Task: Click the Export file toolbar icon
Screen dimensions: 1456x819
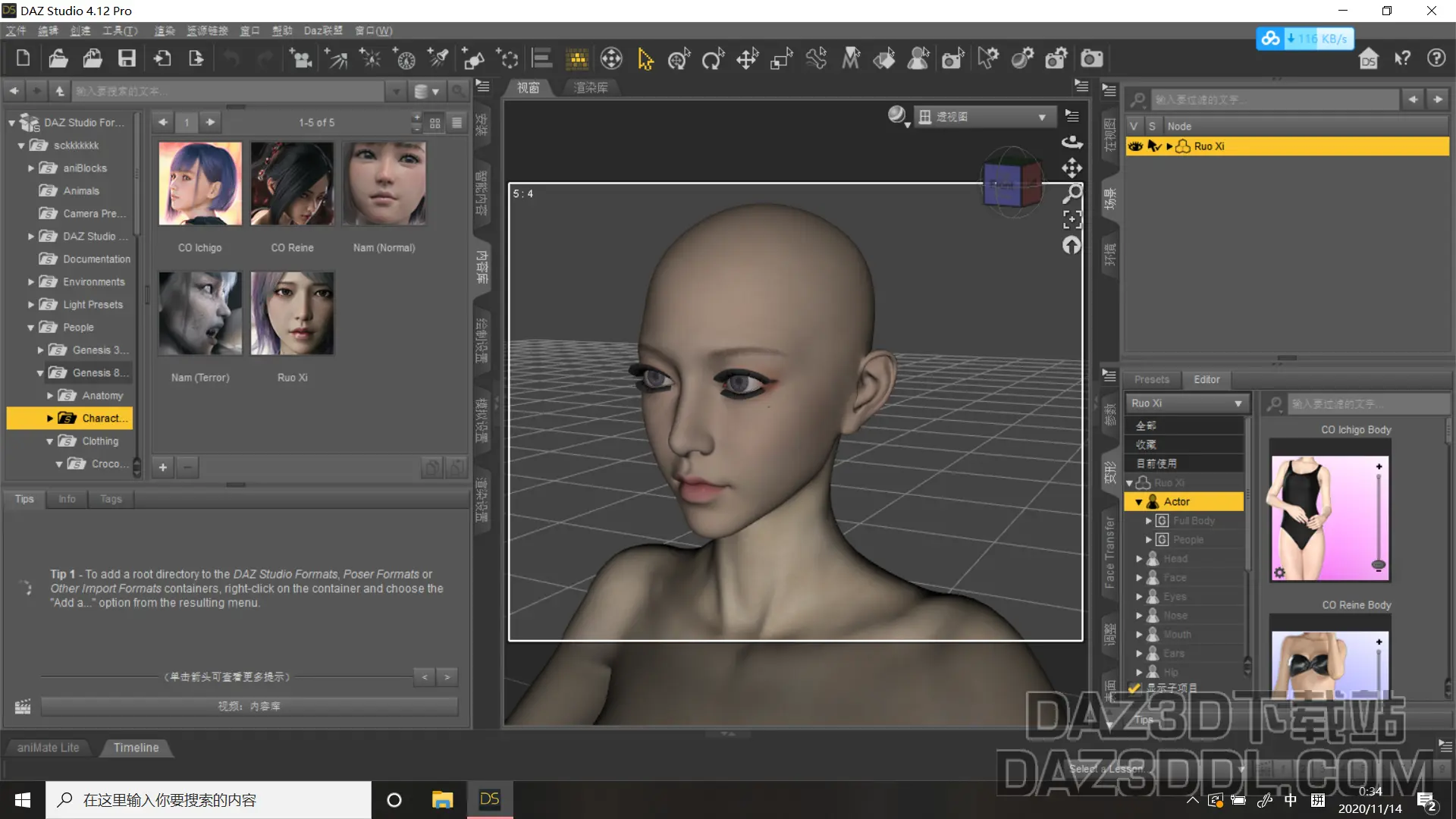Action: coord(196,58)
